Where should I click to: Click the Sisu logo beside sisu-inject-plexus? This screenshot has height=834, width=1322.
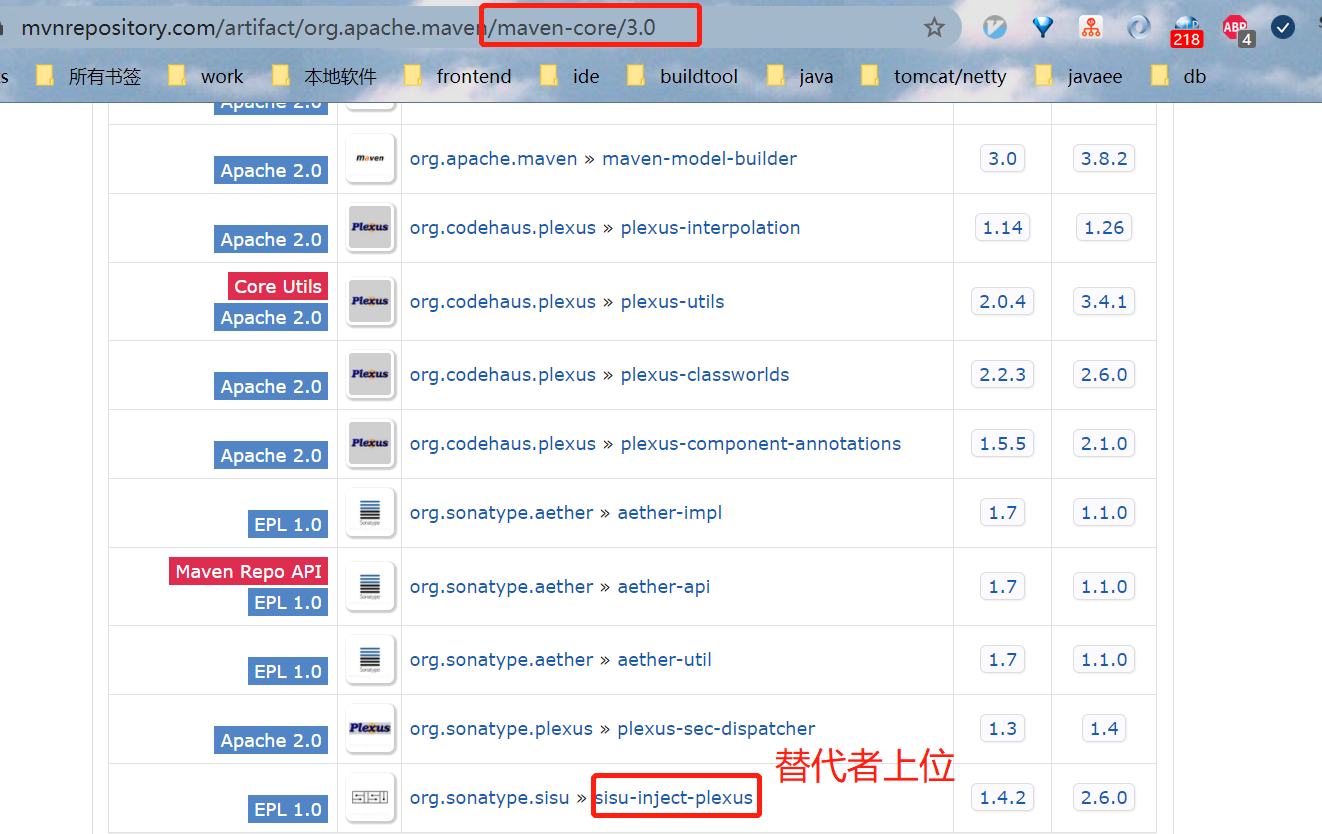[x=370, y=797]
